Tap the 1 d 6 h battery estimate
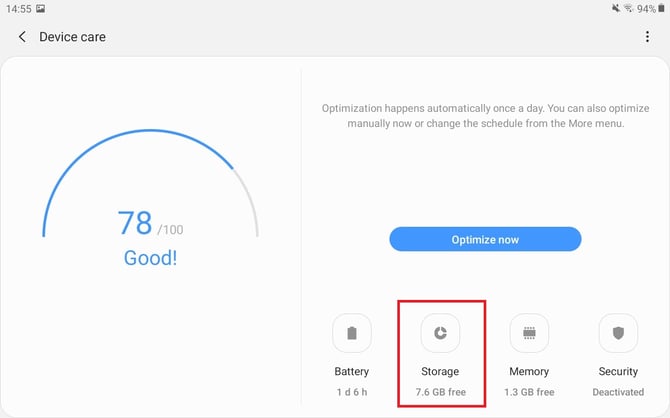 click(x=352, y=392)
